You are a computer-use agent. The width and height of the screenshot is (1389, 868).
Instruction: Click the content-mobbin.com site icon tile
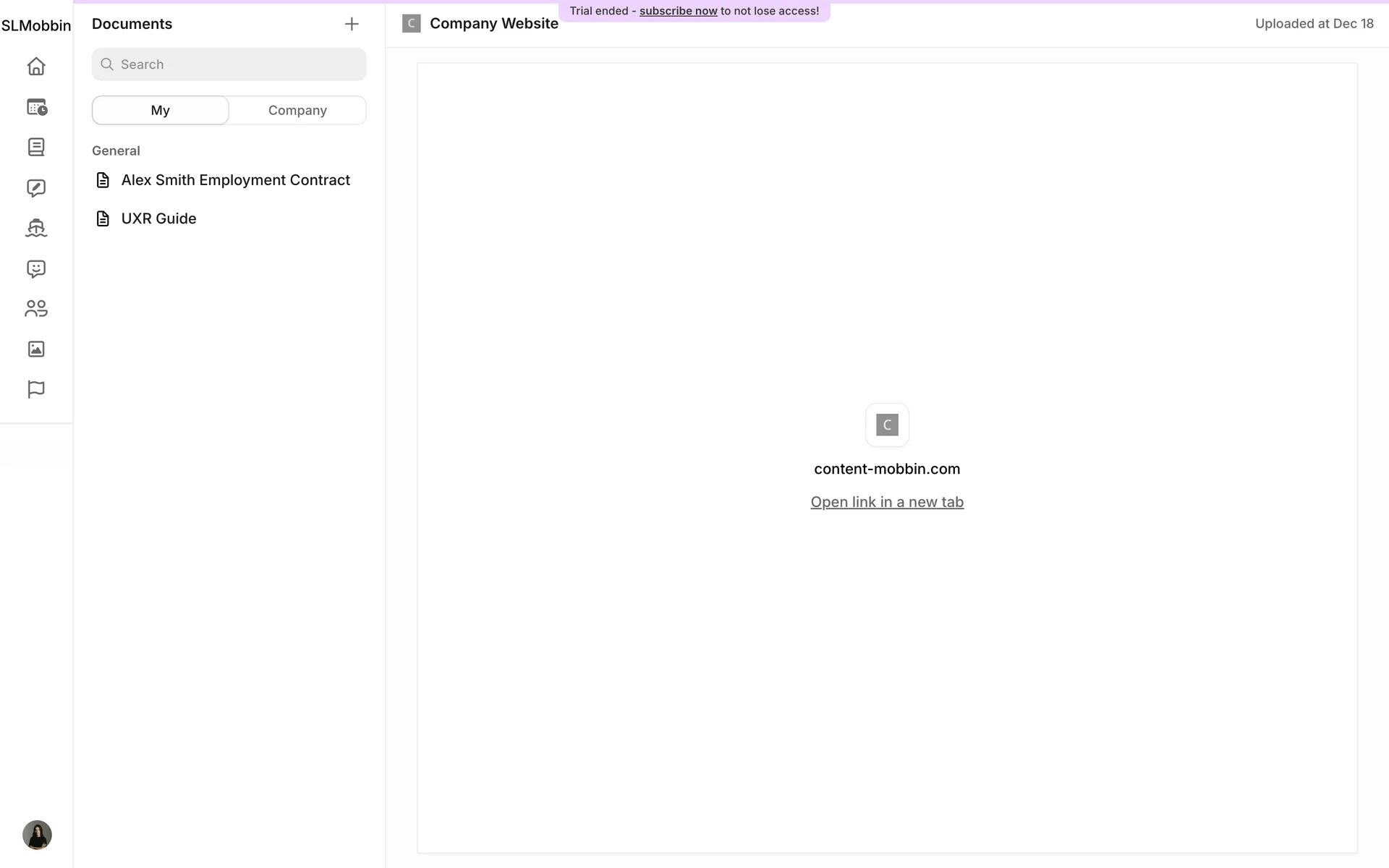pos(887,425)
